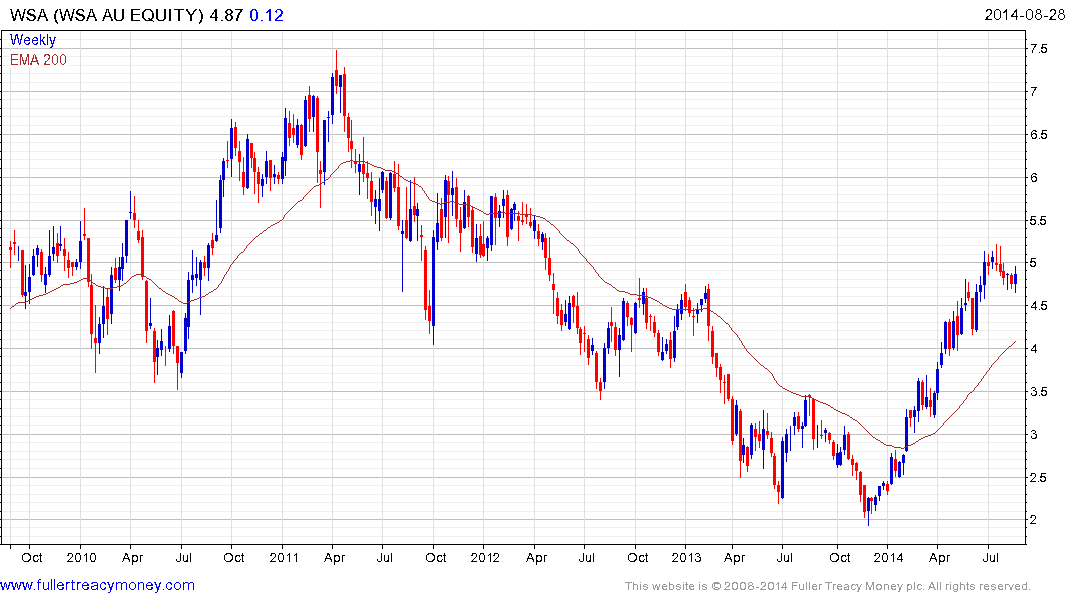The width and height of the screenshot is (1075, 600).
Task: Click the 2013 year axis label
Action: coord(686,557)
